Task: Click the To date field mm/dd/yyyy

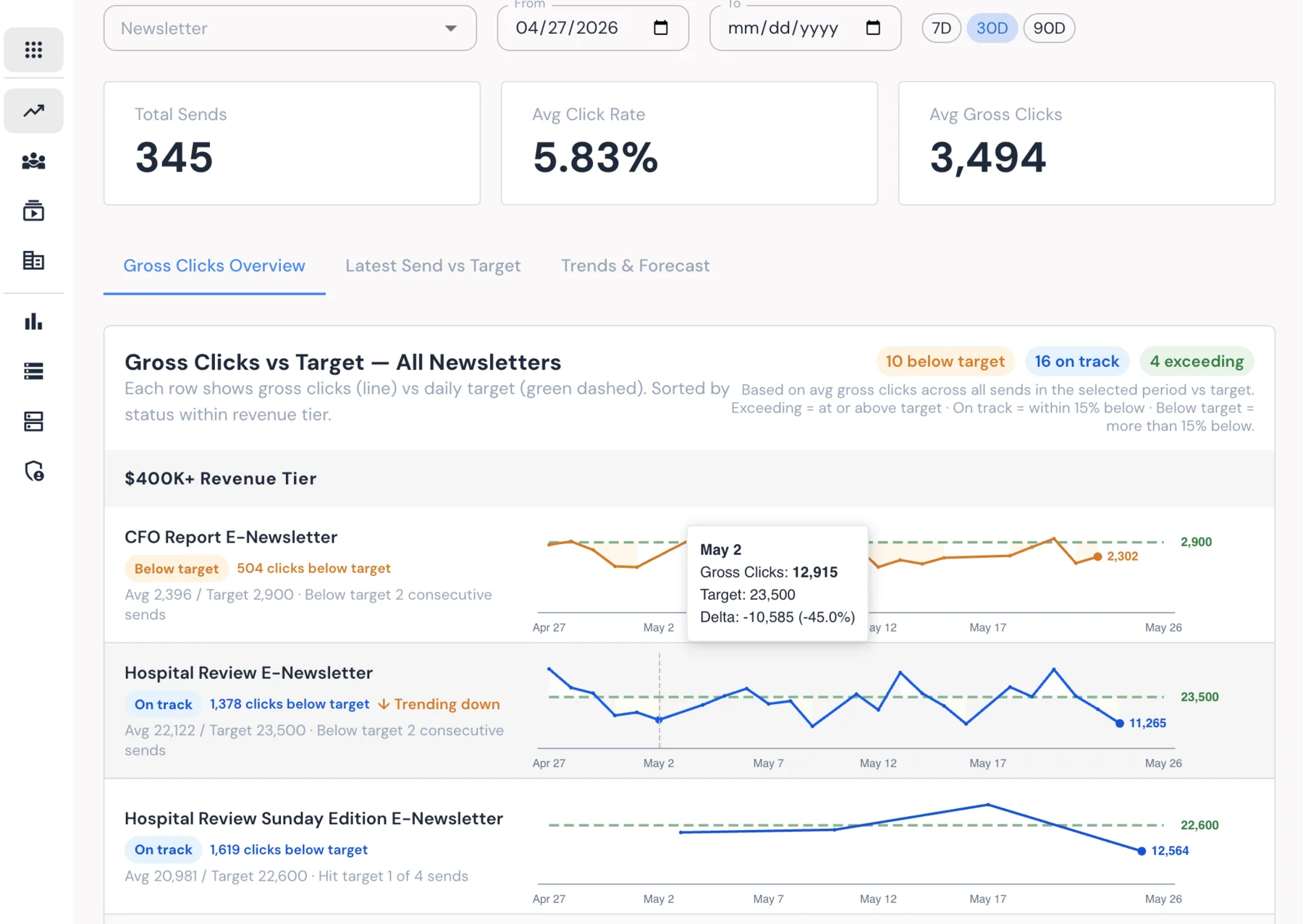Action: click(x=805, y=28)
